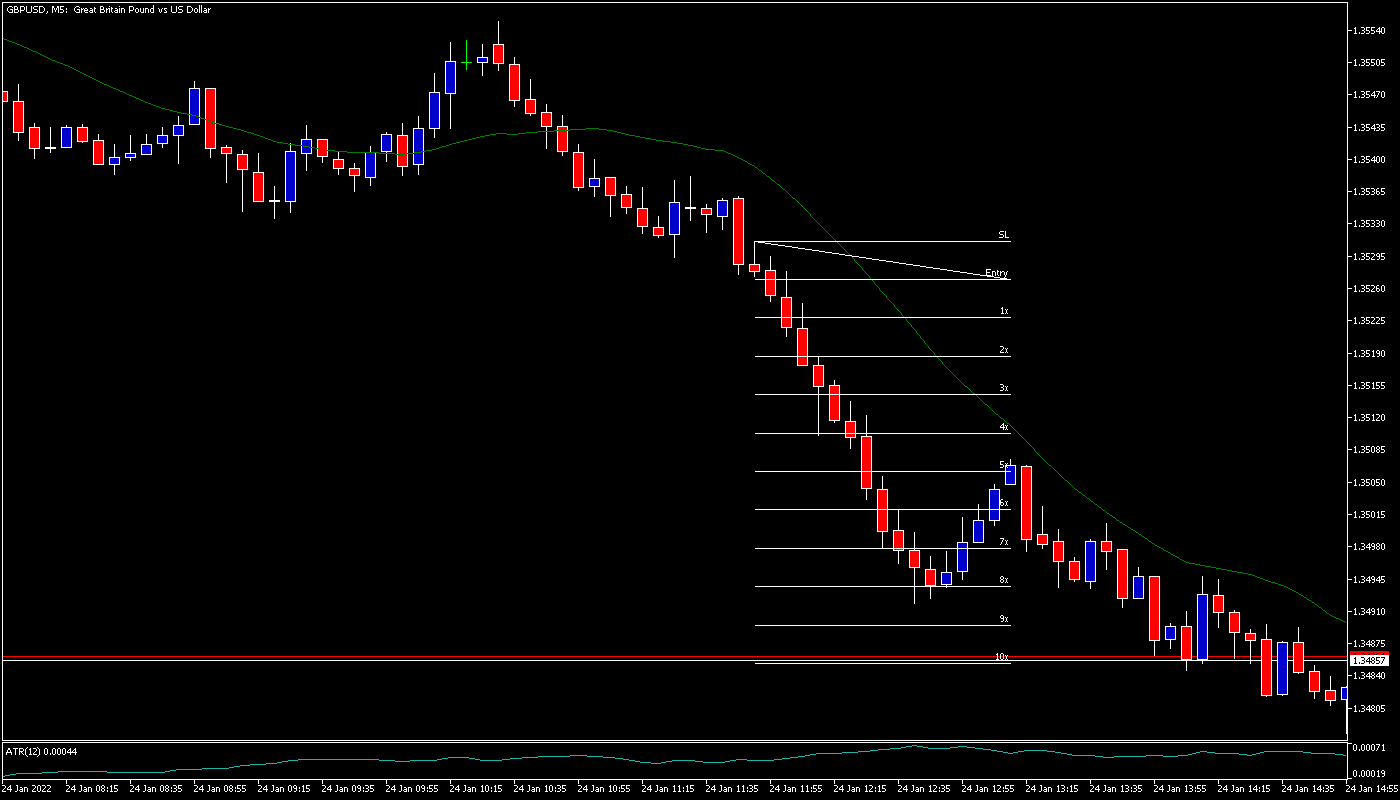The image size is (1400, 800).
Task: Click price axis value 1.34875
Action: [1370, 644]
